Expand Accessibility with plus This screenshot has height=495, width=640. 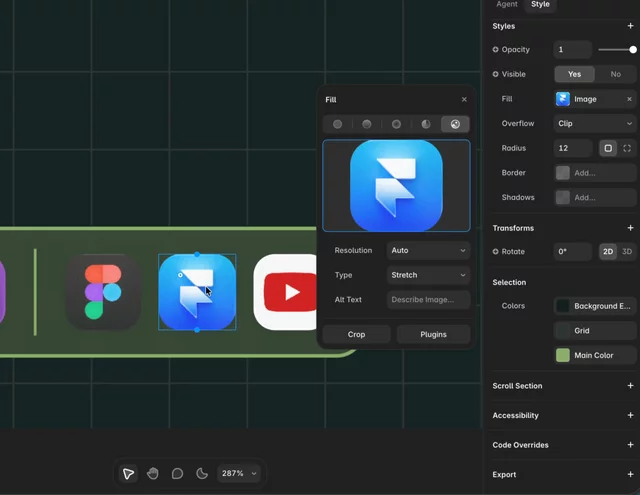(x=630, y=415)
